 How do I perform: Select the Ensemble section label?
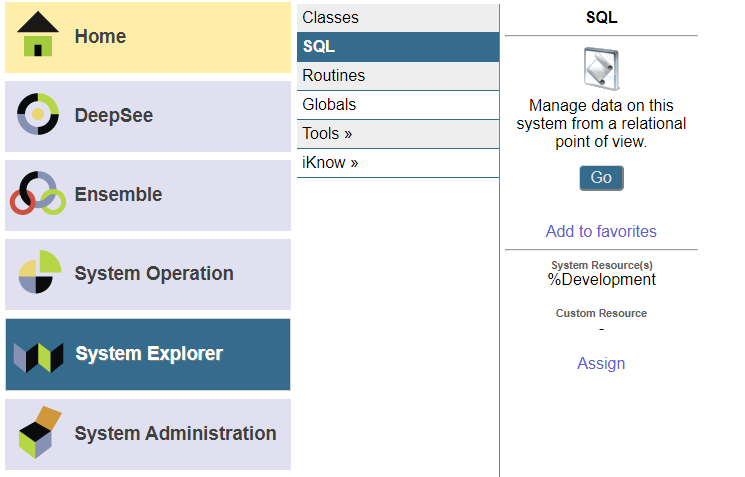click(x=118, y=194)
